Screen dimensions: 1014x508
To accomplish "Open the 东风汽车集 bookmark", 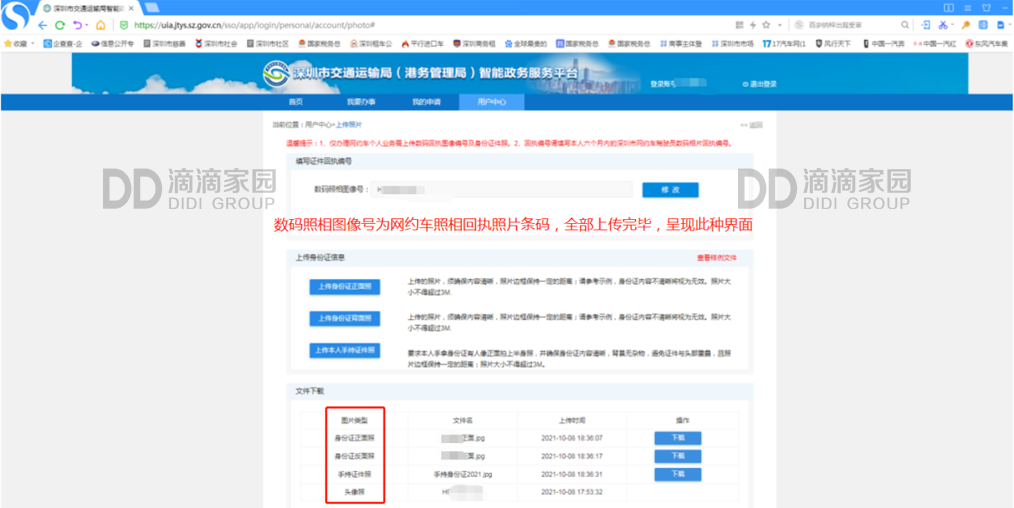I will [x=986, y=44].
